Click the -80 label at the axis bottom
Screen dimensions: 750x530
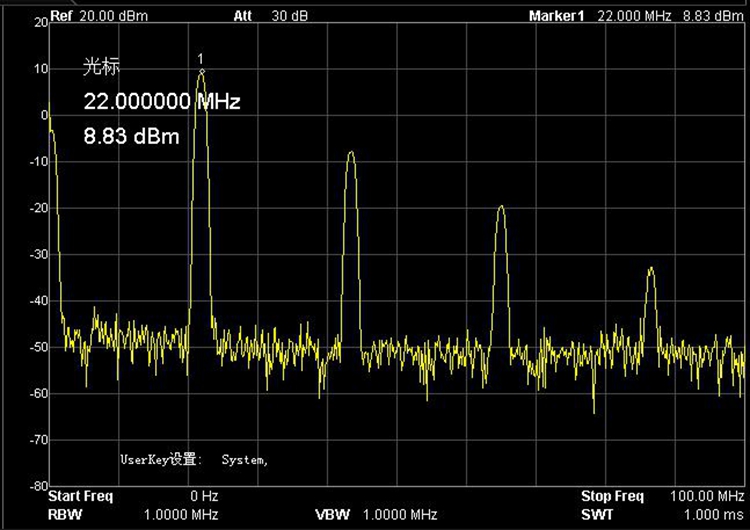pos(38,486)
